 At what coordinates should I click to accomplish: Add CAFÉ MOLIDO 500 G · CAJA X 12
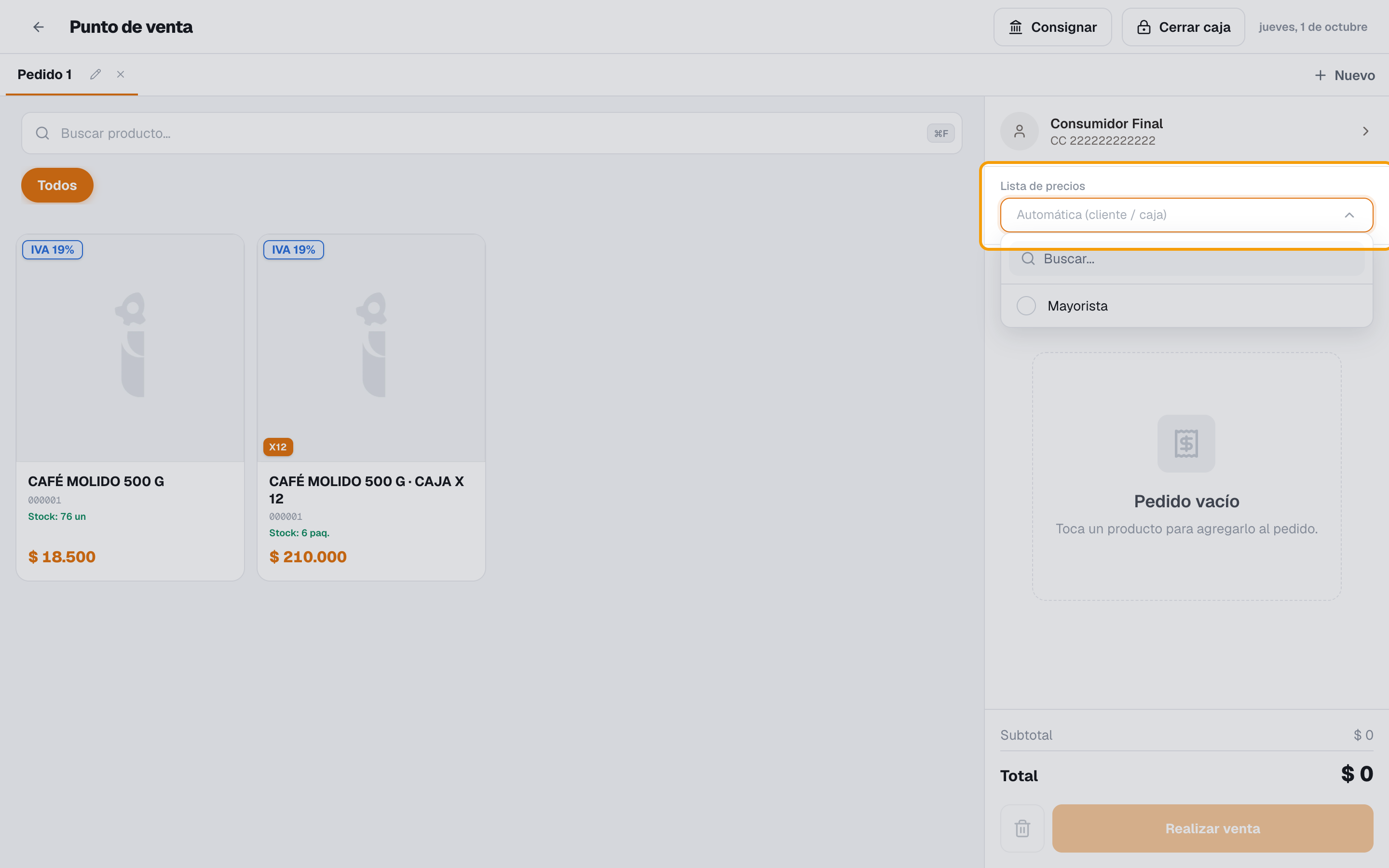(x=371, y=407)
